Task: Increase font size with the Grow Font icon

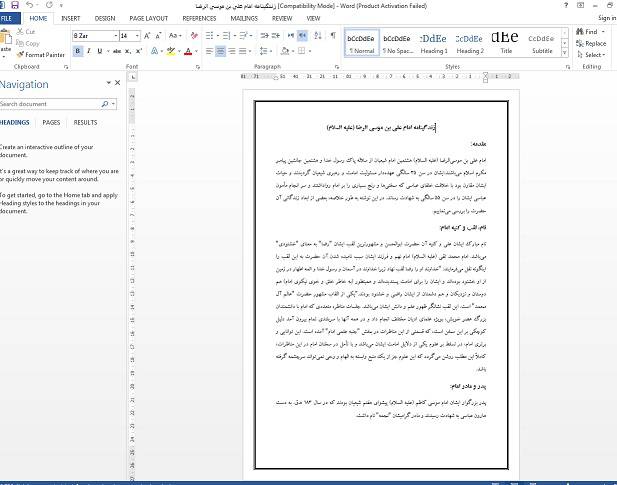Action: click(147, 36)
